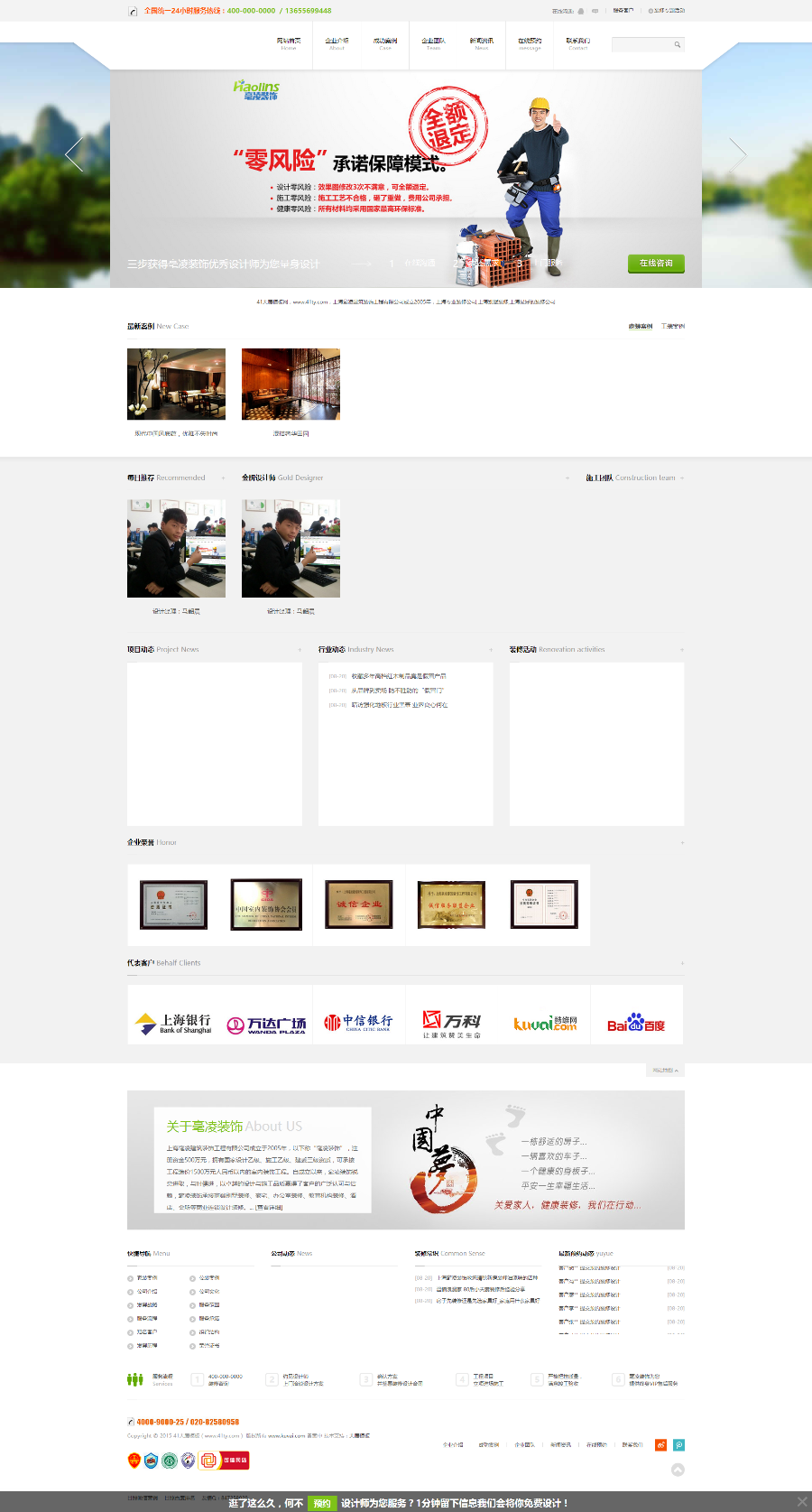Click footer hotline 4000-9000-25 / 020-82580958
This screenshot has width=812, height=1512.
[188, 1422]
